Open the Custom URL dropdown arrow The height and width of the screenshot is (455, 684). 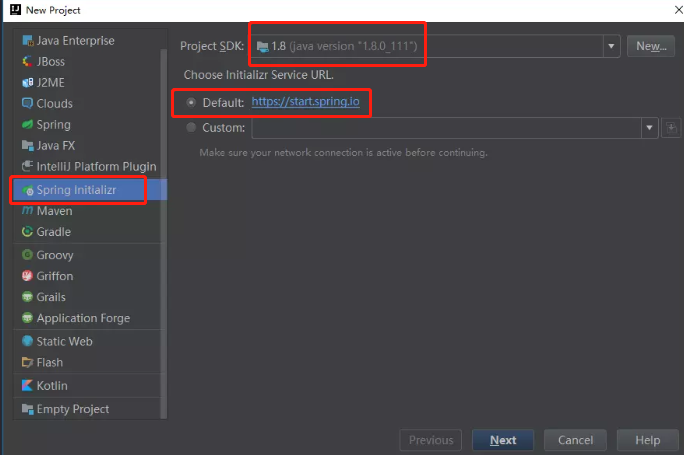tap(649, 128)
